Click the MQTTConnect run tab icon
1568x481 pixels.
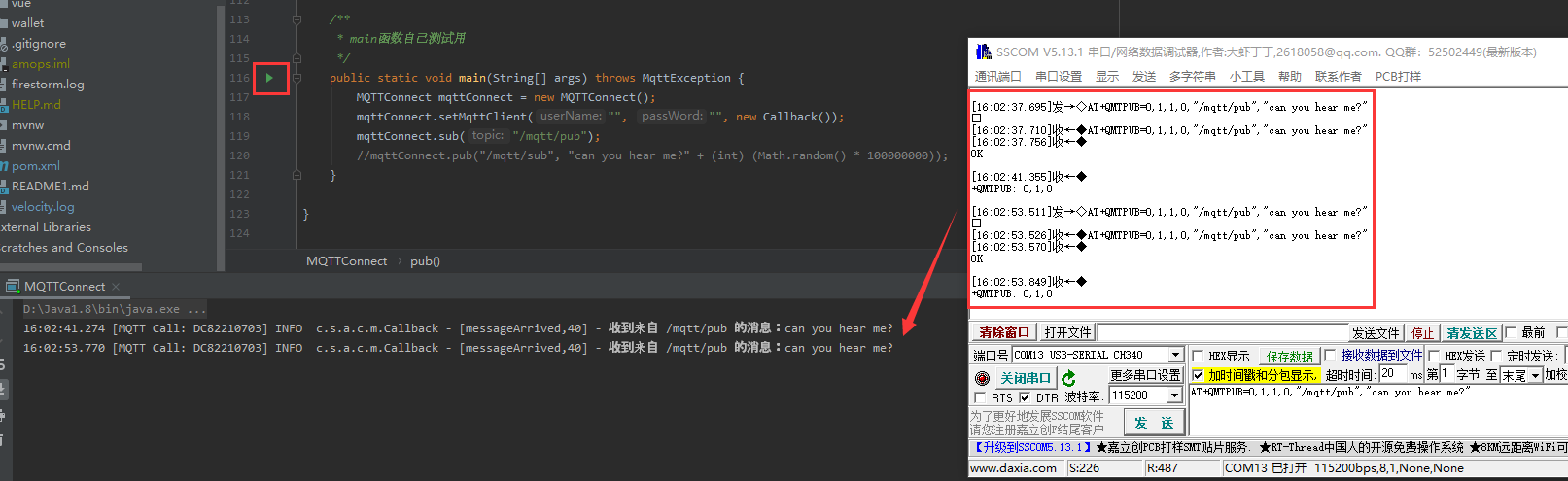point(13,286)
